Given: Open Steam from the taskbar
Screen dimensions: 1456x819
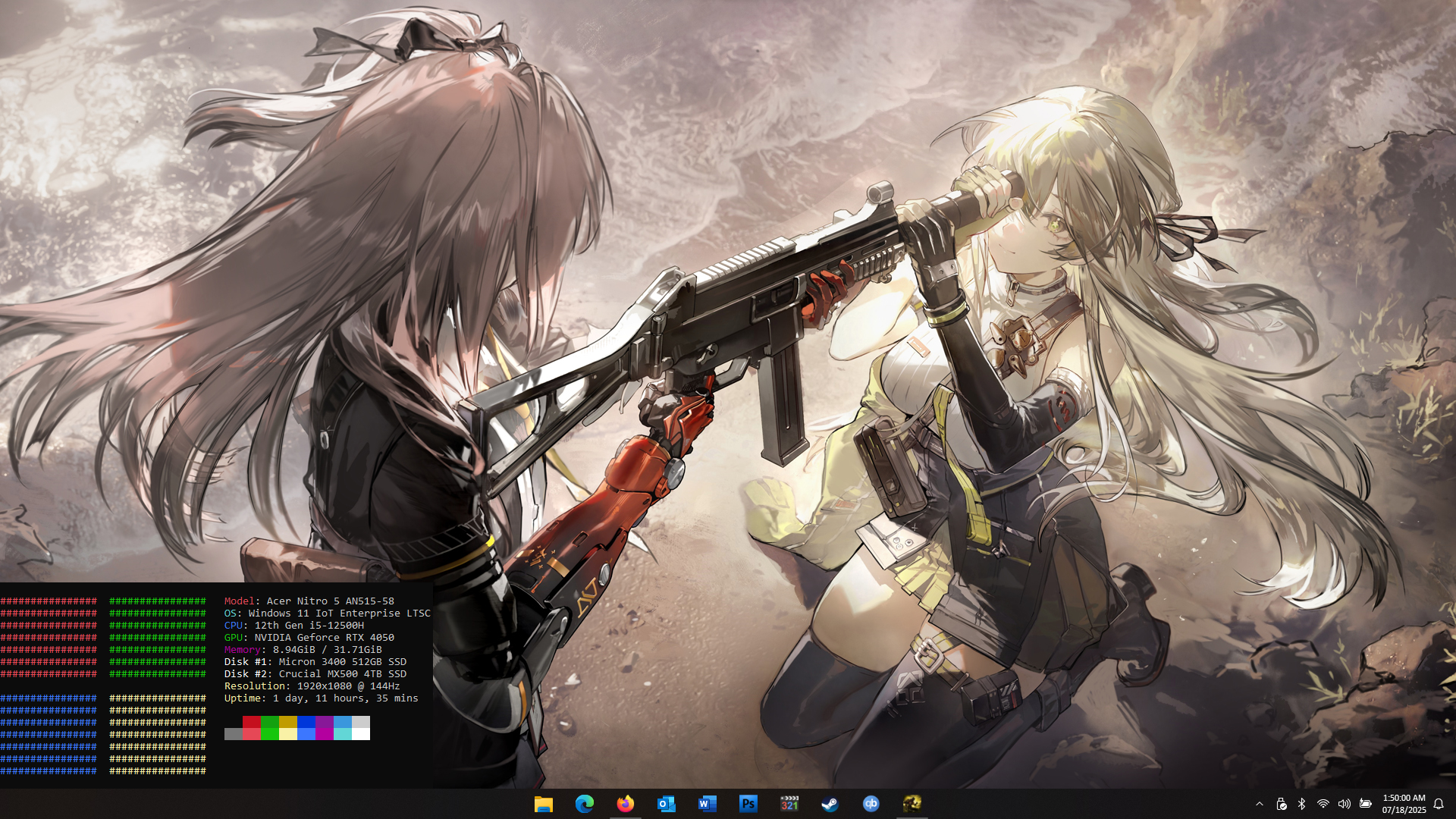Looking at the screenshot, I should pos(830,804).
